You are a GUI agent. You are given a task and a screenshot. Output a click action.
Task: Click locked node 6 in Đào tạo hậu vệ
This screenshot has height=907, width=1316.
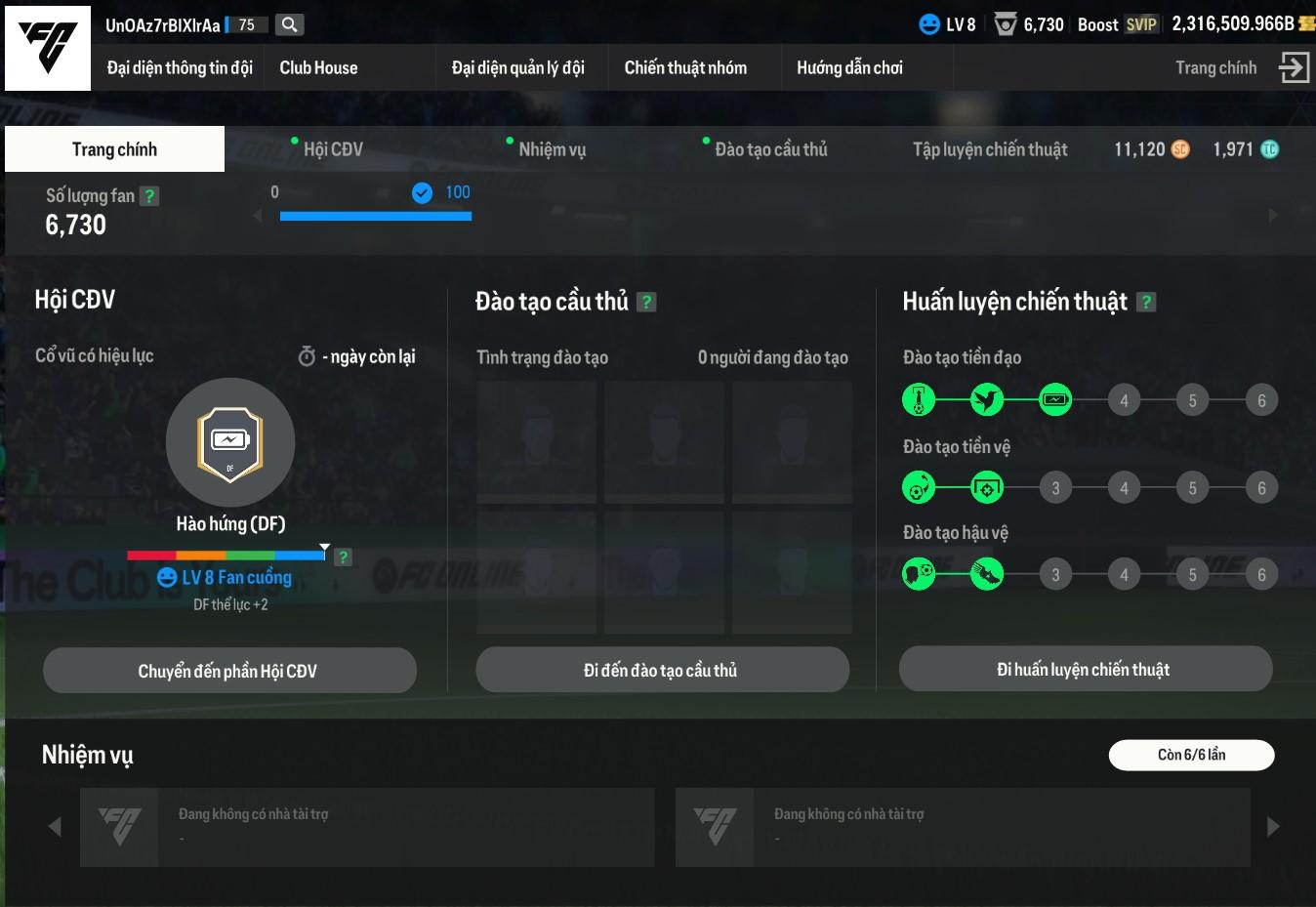coord(1261,574)
